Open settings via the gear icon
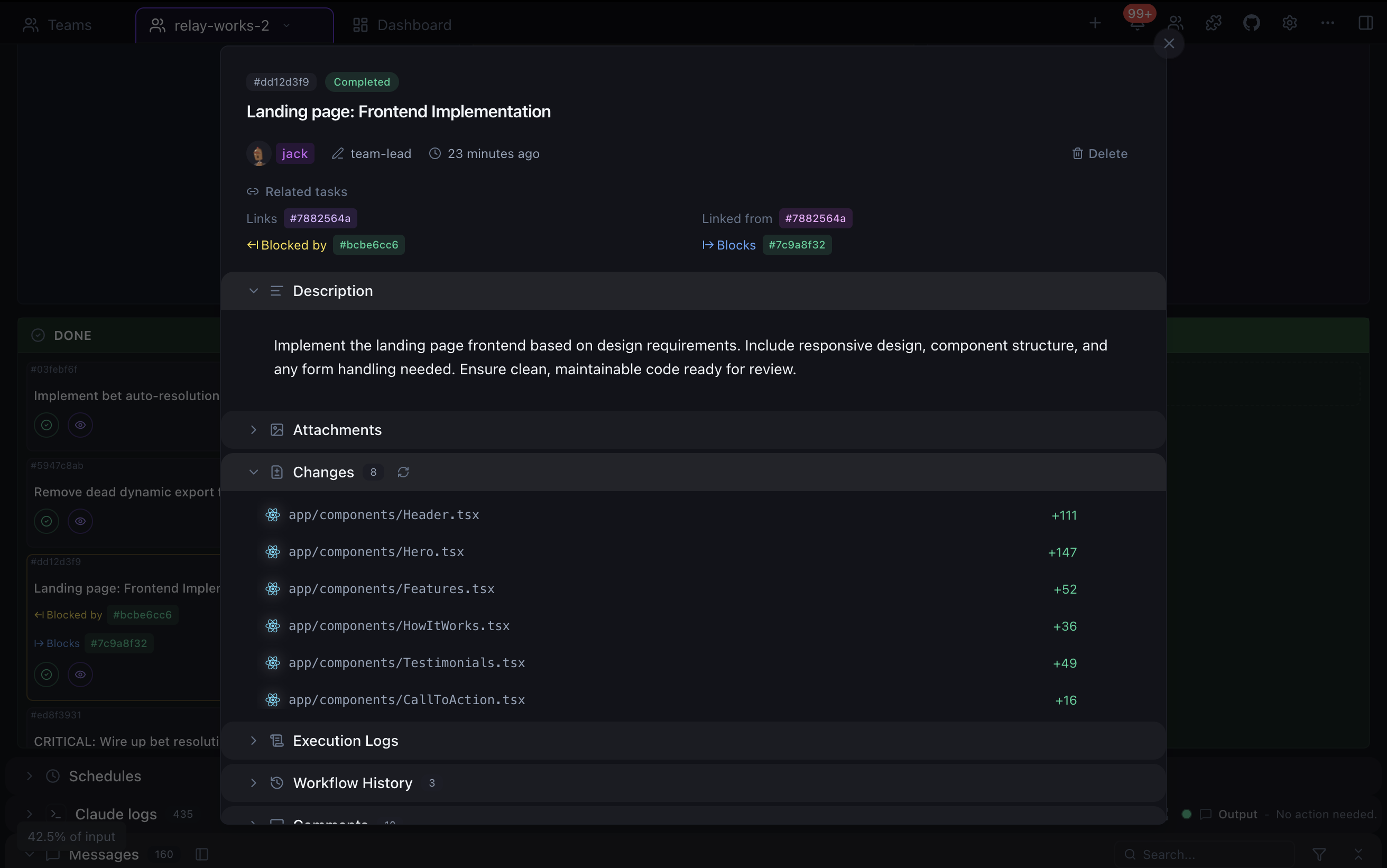The height and width of the screenshot is (868, 1387). click(1289, 23)
